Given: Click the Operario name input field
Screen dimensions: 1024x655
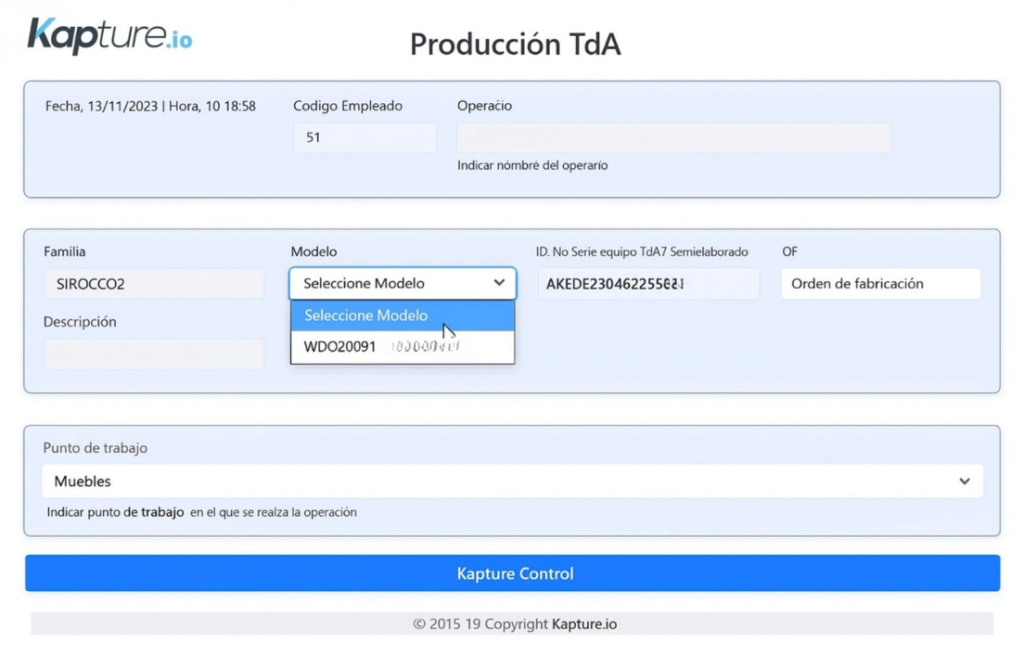Looking at the screenshot, I should [674, 138].
